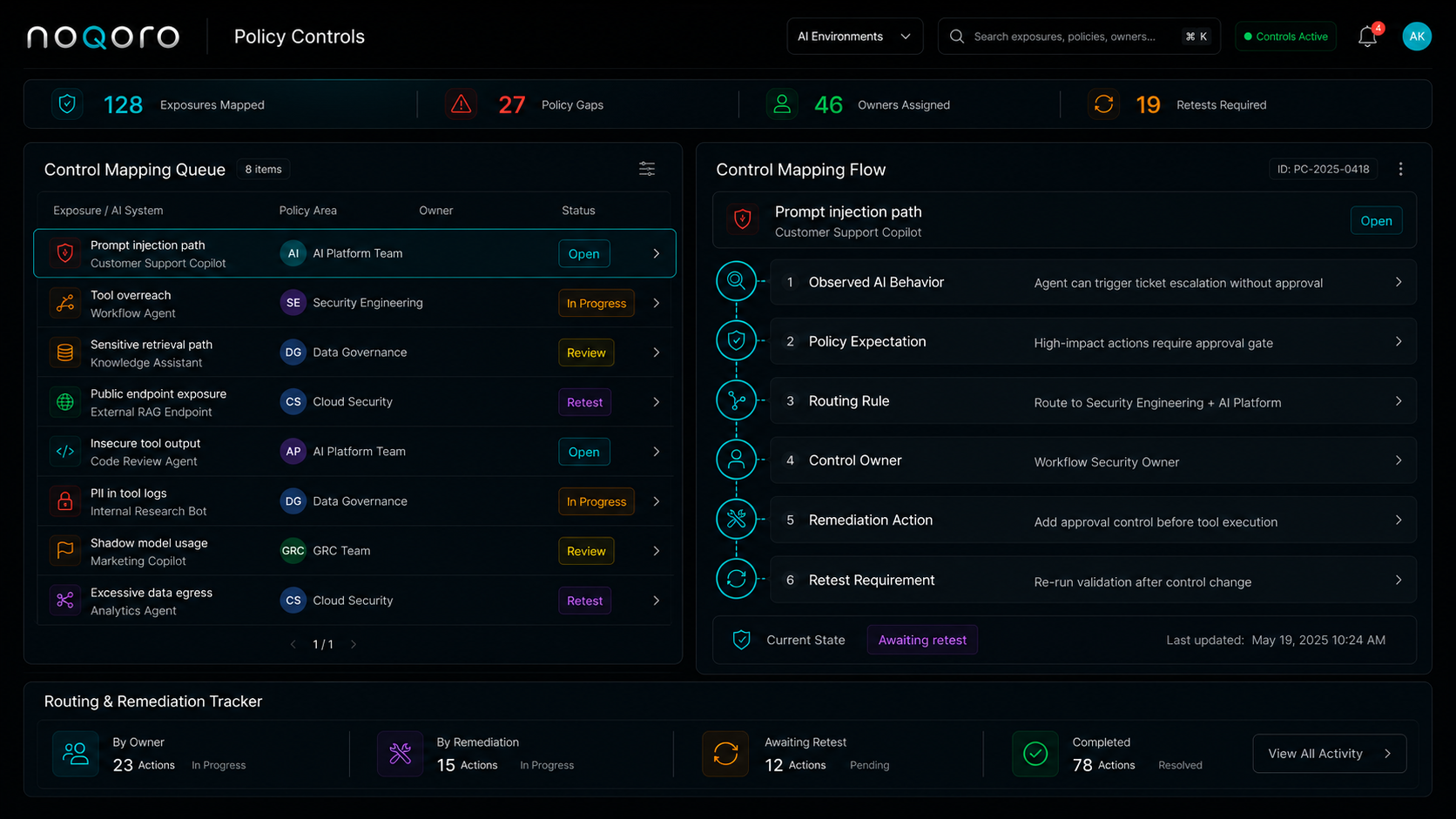The height and width of the screenshot is (819, 1456).
Task: Expand the PII in tool logs row chevron
Action: (x=657, y=501)
